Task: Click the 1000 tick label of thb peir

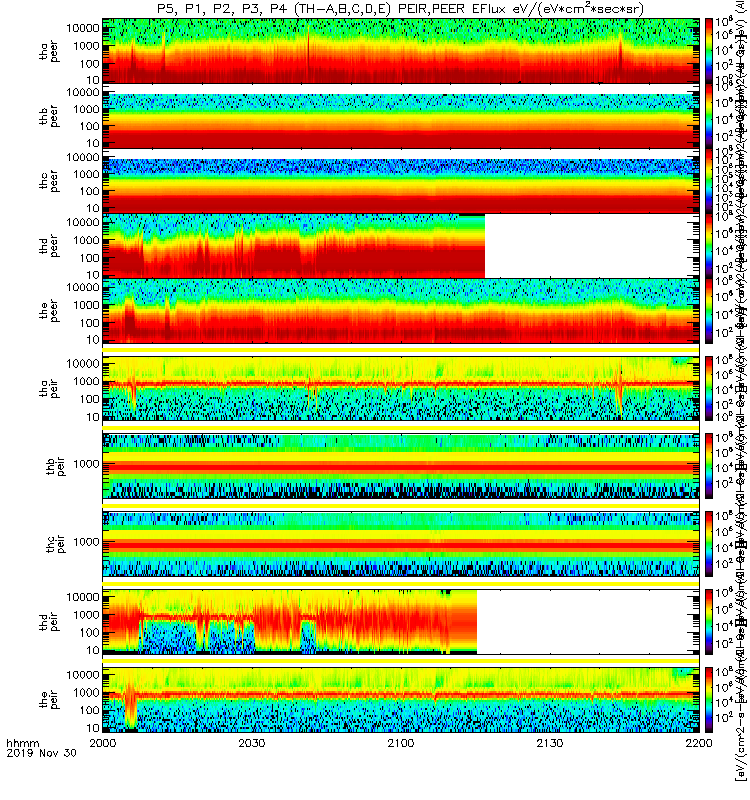Action: coord(86,464)
